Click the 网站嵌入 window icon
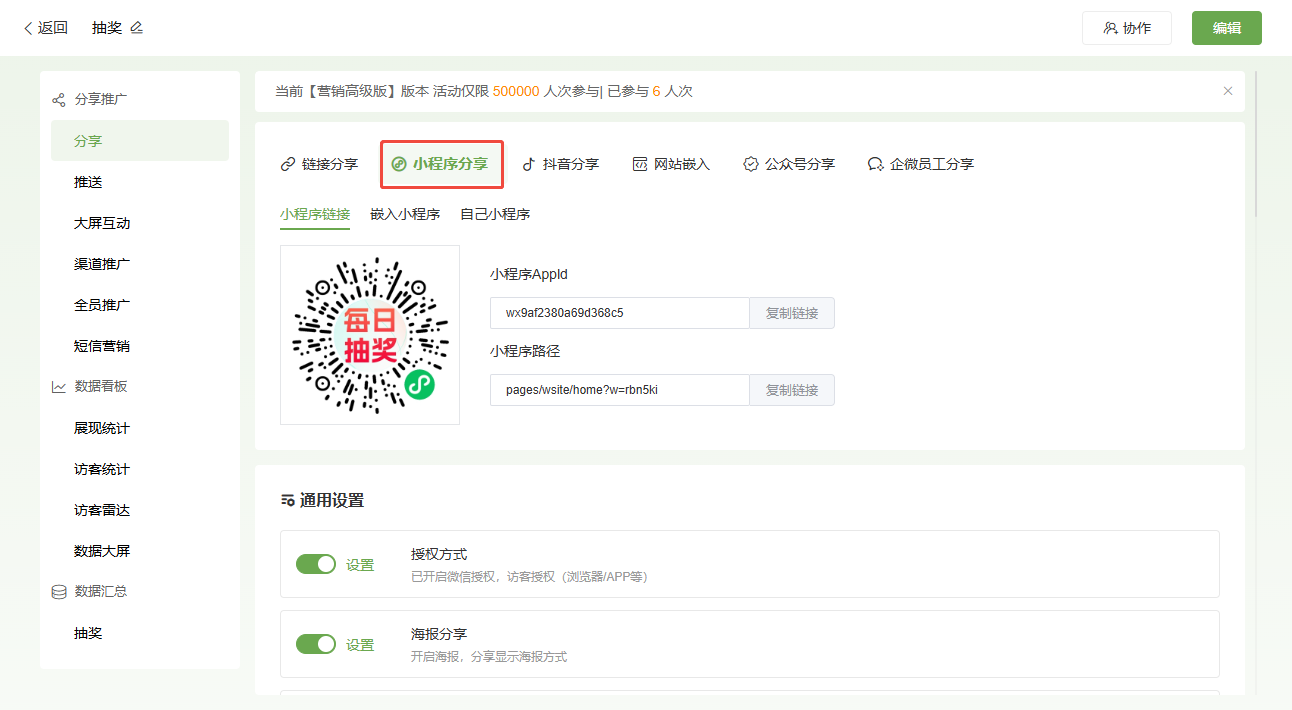Screen dimensions: 1292x710 tap(640, 164)
